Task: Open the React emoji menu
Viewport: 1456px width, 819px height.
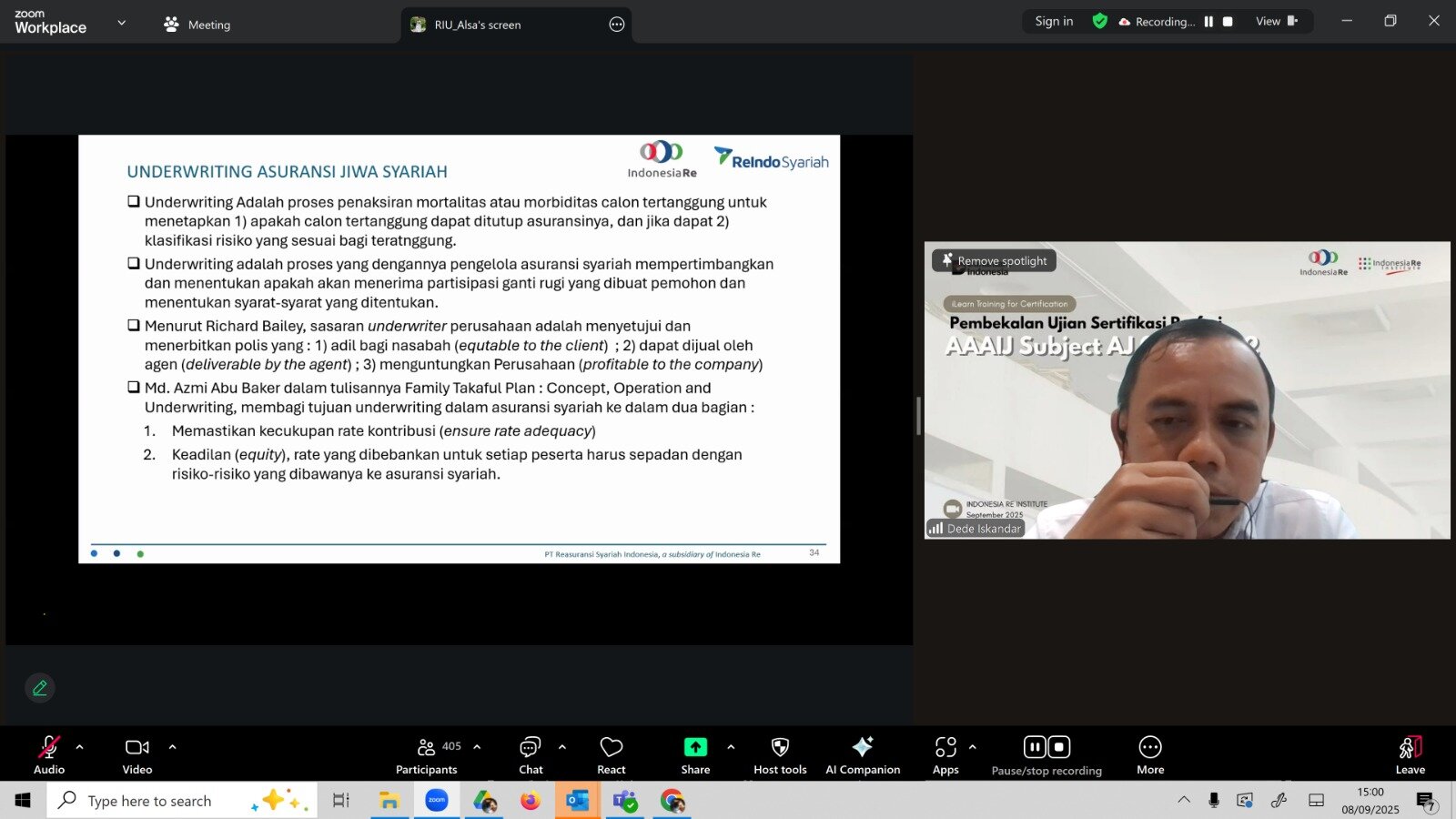Action: point(611,754)
